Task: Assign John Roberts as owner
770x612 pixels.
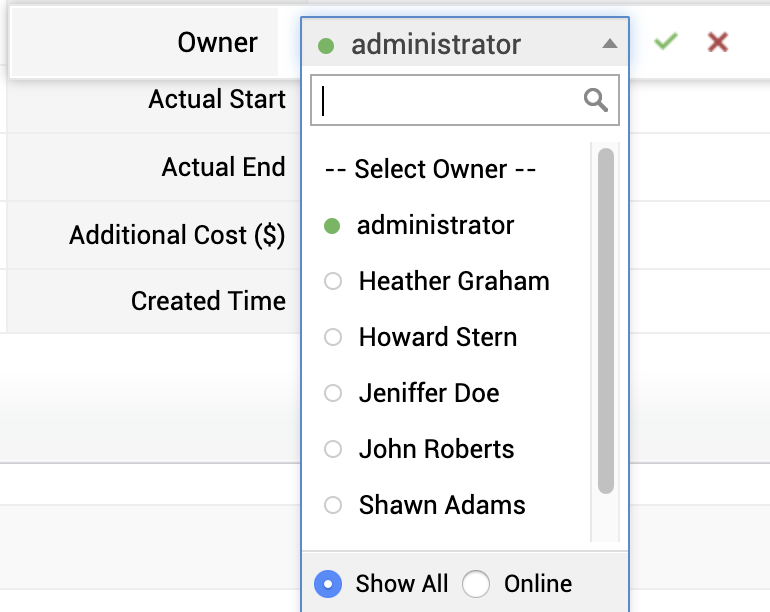Action: pyautogui.click(x=436, y=450)
